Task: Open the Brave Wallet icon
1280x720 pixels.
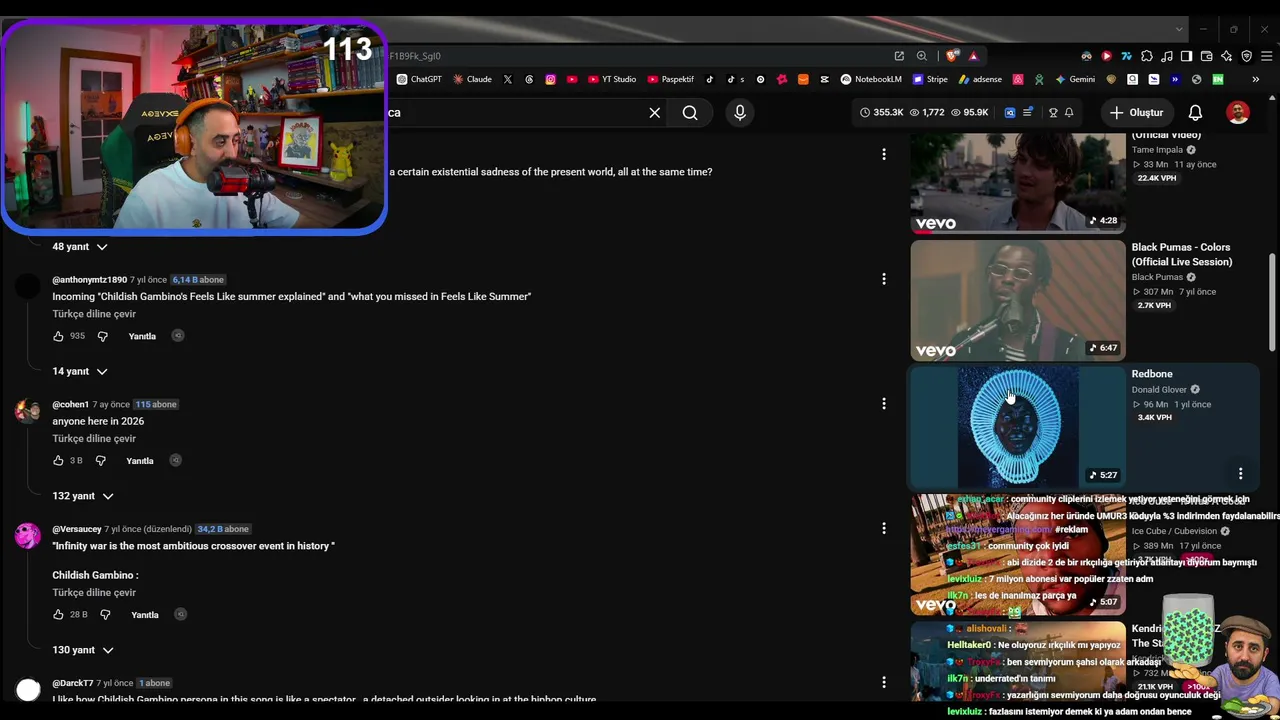Action: tap(1207, 56)
